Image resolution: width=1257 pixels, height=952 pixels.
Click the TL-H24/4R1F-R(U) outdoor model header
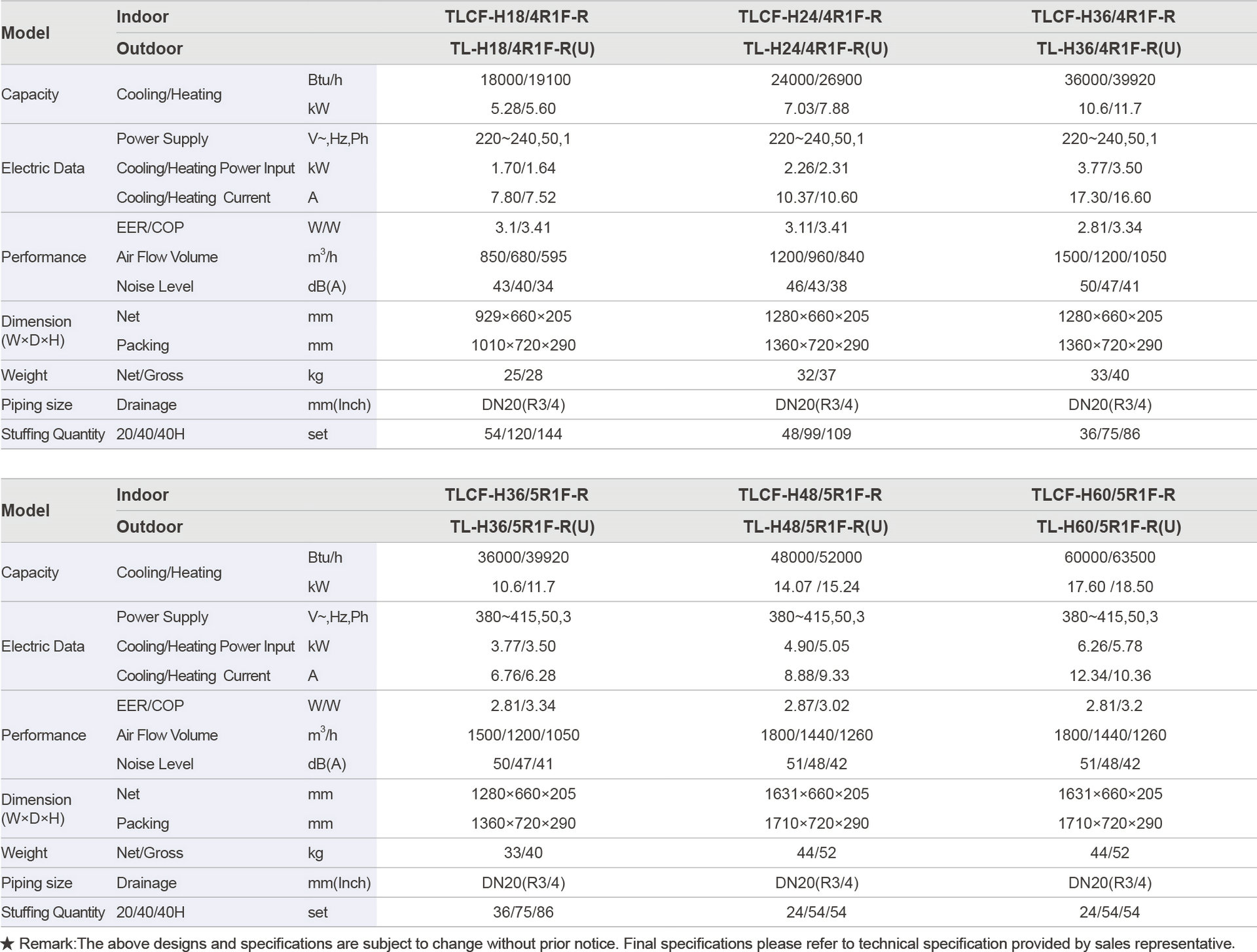(816, 49)
